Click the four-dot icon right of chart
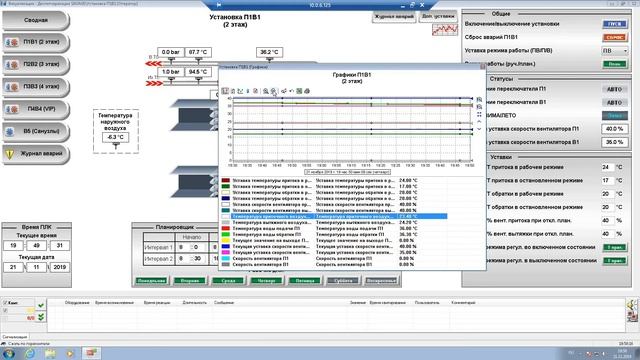This screenshot has width=640, height=360. 479,114
